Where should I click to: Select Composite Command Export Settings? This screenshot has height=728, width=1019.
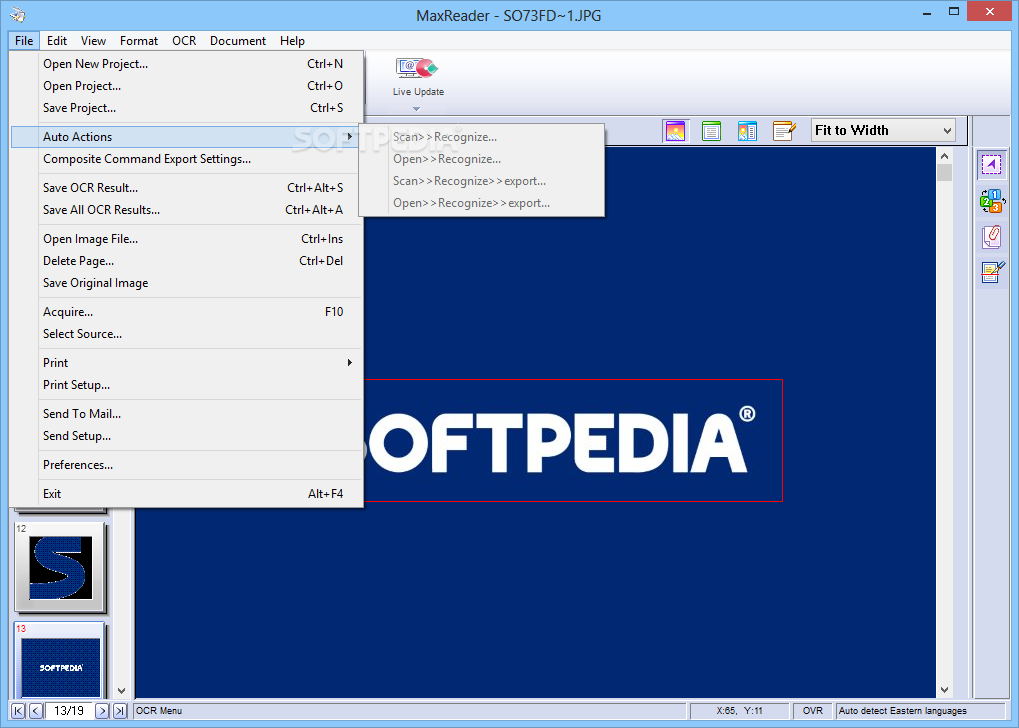(187, 159)
